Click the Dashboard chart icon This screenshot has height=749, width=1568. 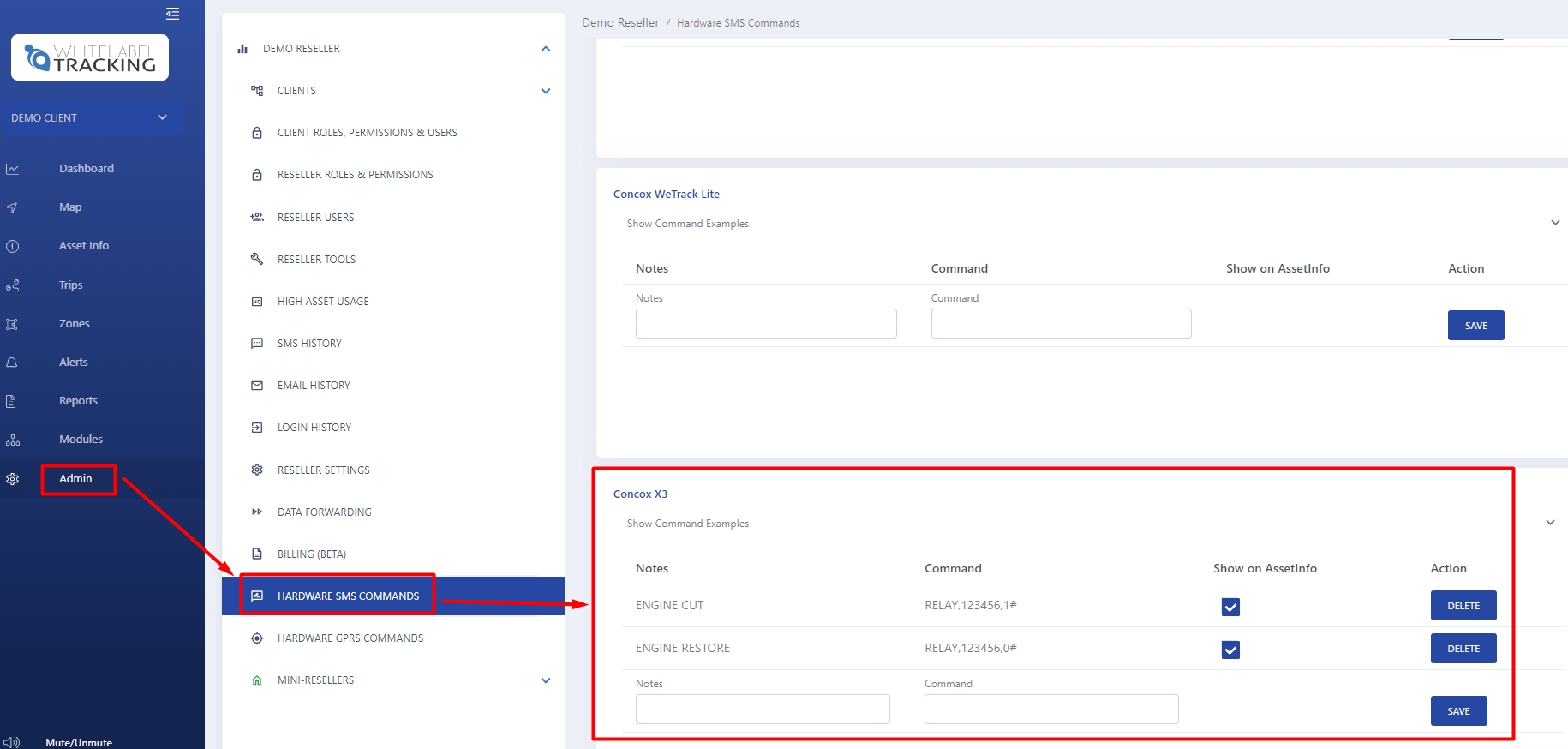[12, 169]
